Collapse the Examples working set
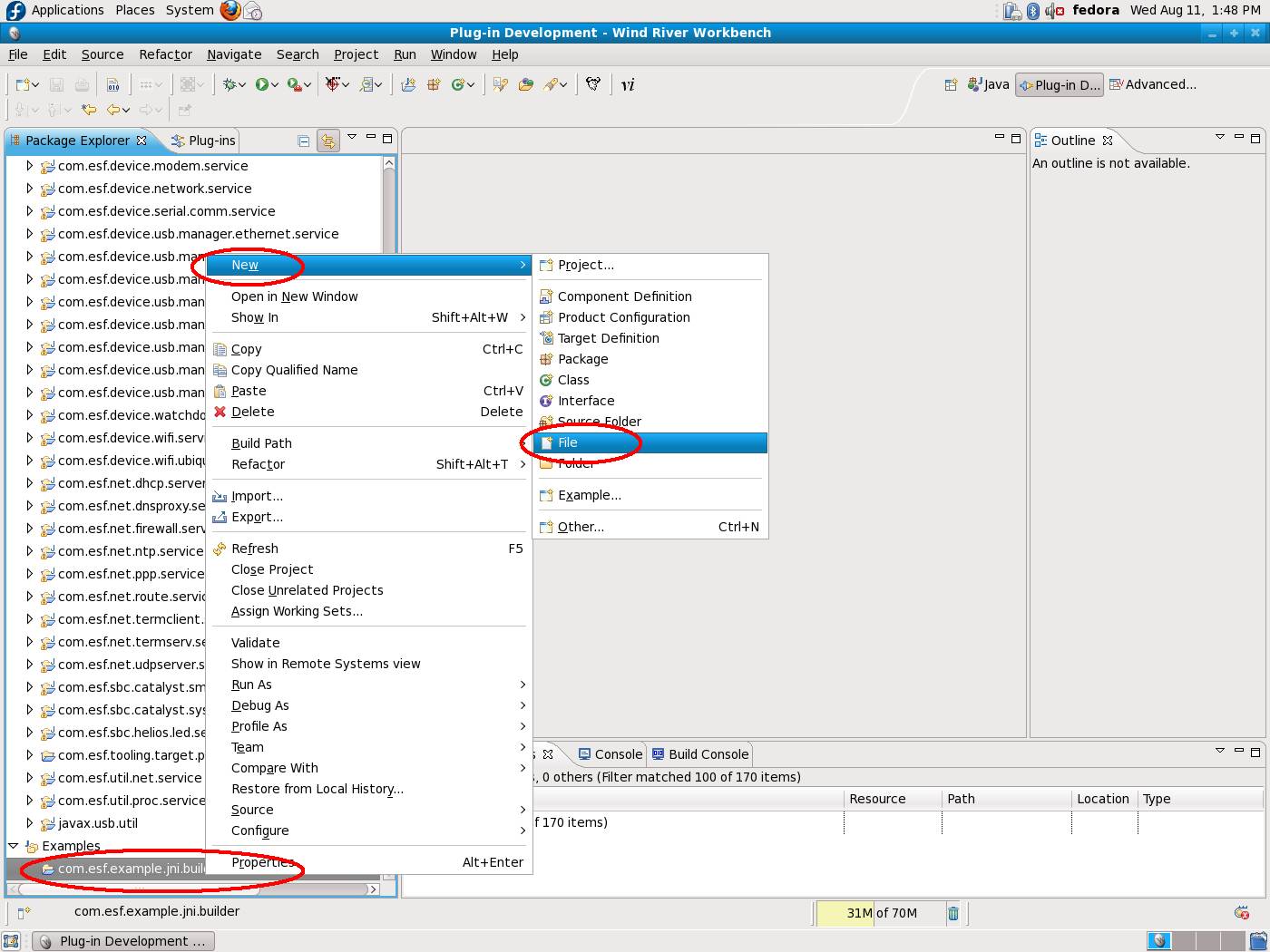This screenshot has width=1270, height=952. (x=14, y=846)
